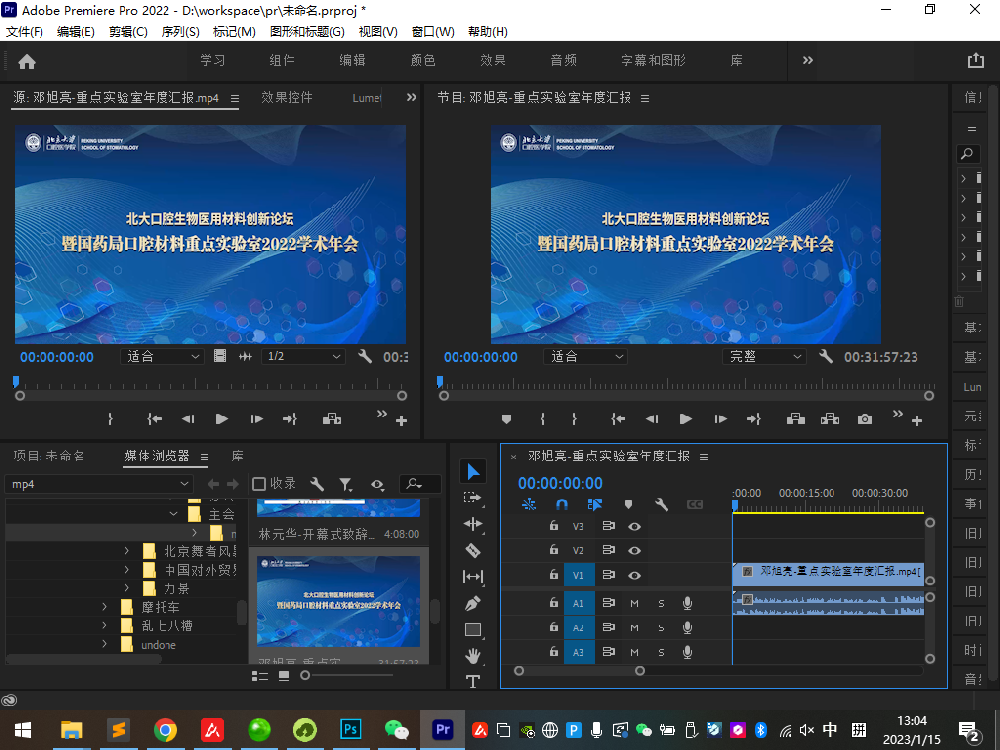Toggle V3 track output eye

point(634,526)
